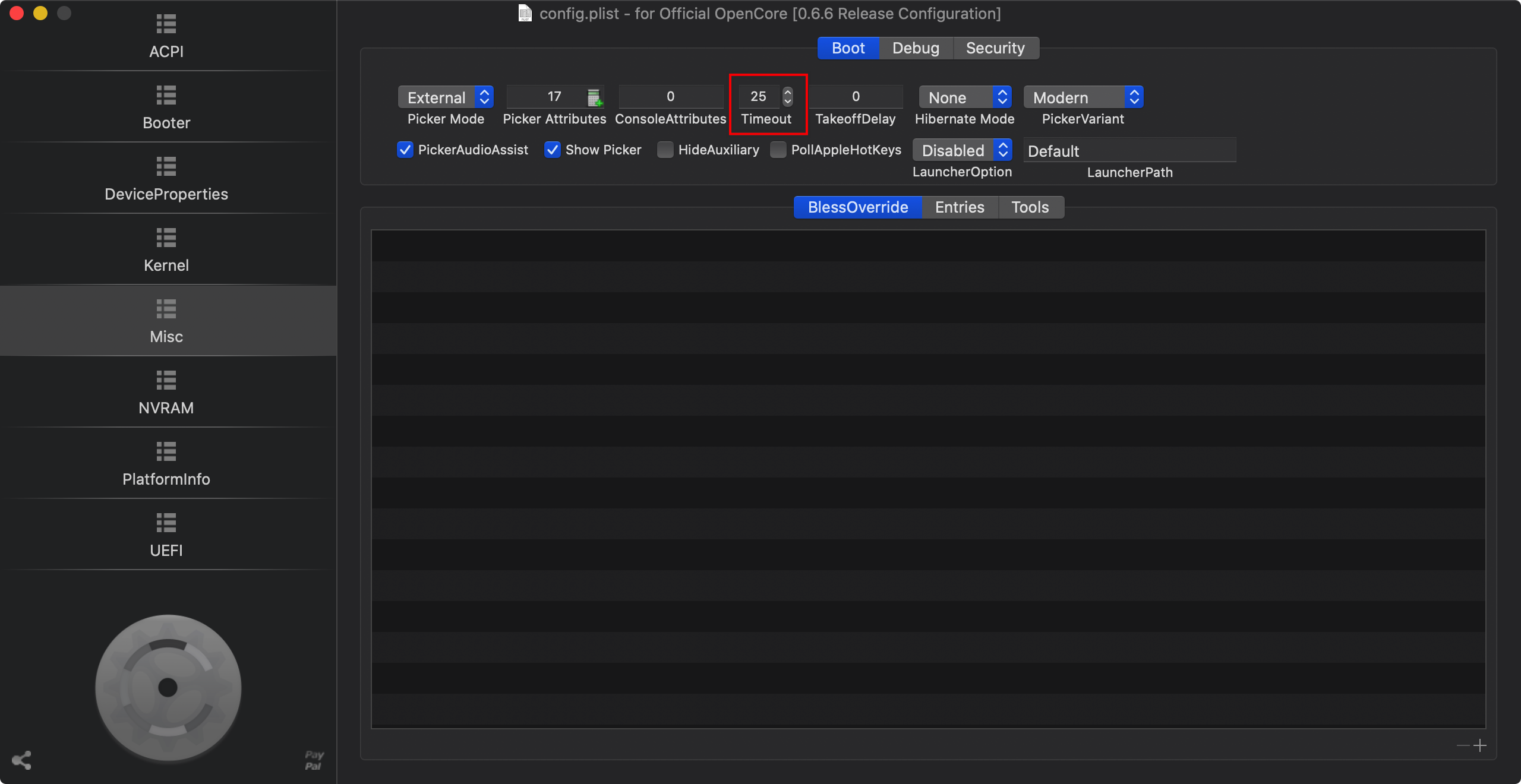Expand the Hibernate Mode dropdown

(965, 97)
